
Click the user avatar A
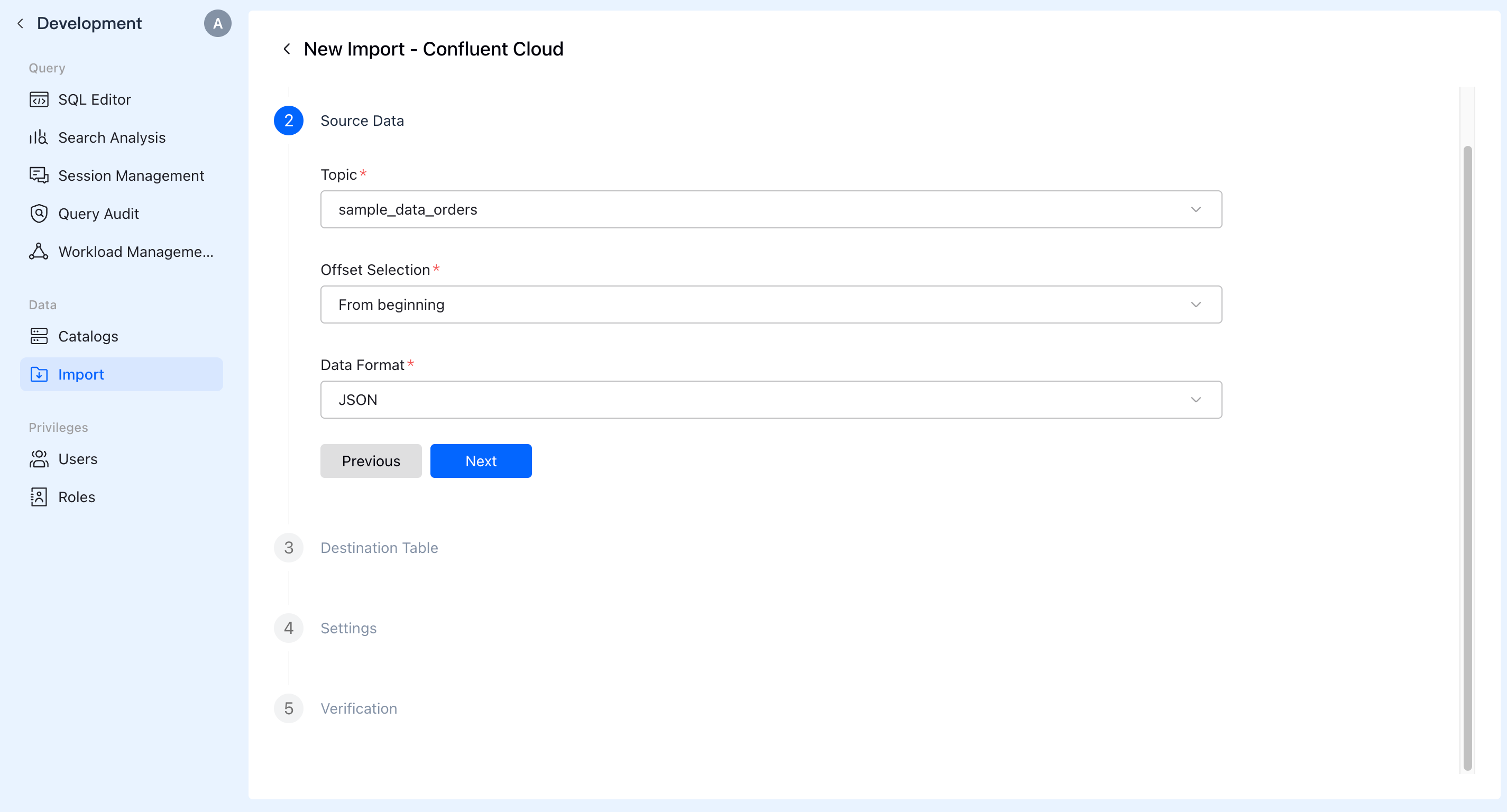tap(218, 23)
